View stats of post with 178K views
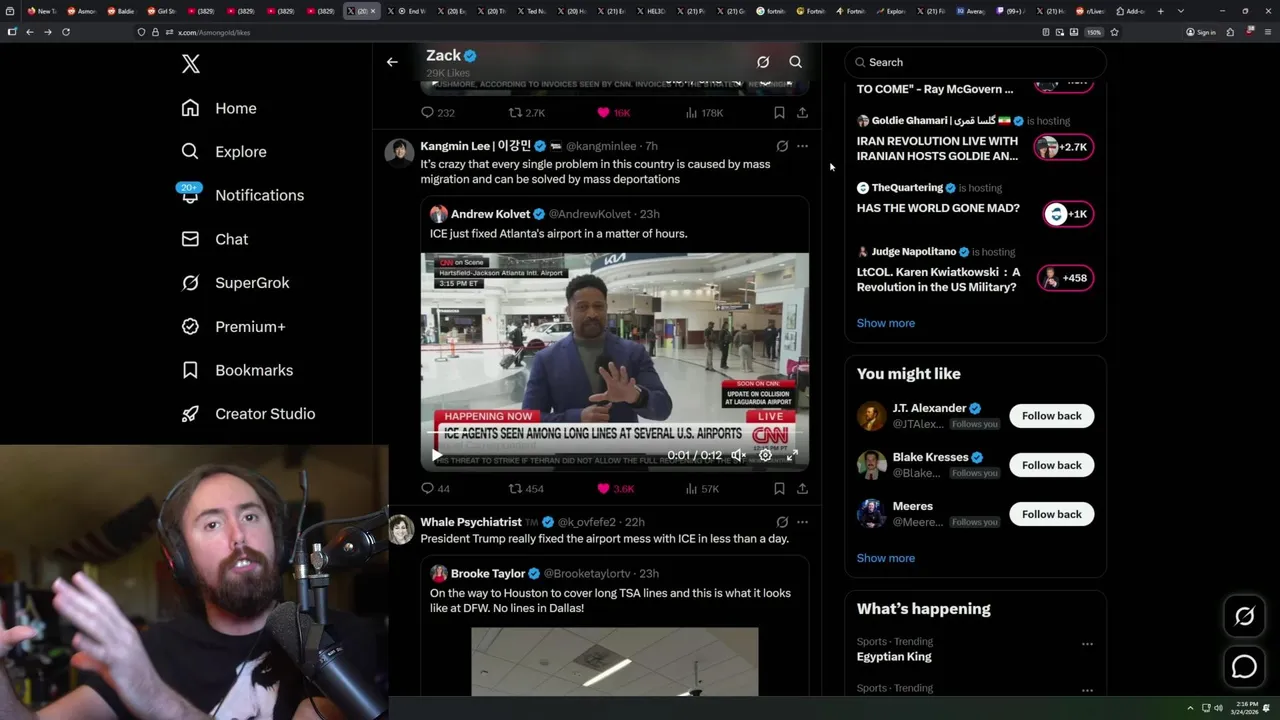Image resolution: width=1280 pixels, height=720 pixels. [704, 113]
